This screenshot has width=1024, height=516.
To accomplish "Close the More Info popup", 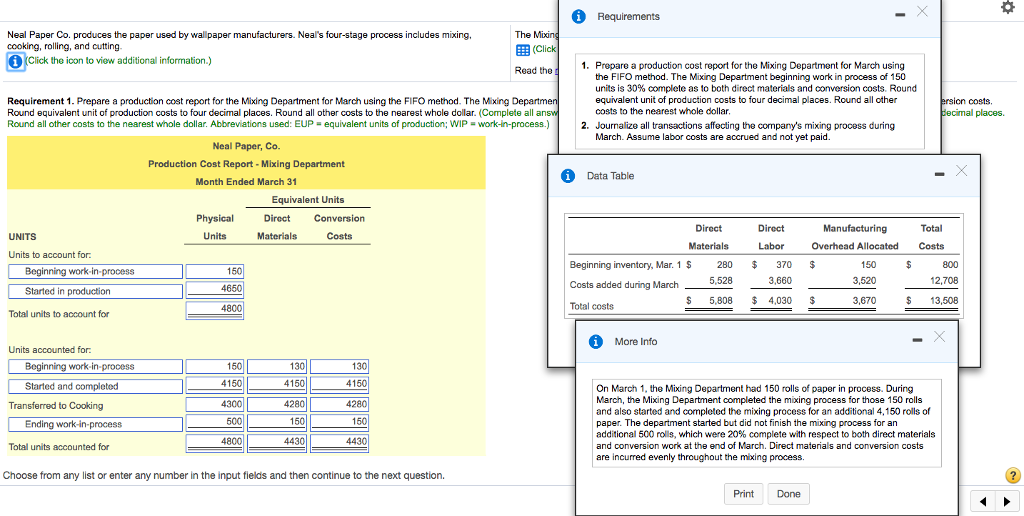I will pos(938,336).
